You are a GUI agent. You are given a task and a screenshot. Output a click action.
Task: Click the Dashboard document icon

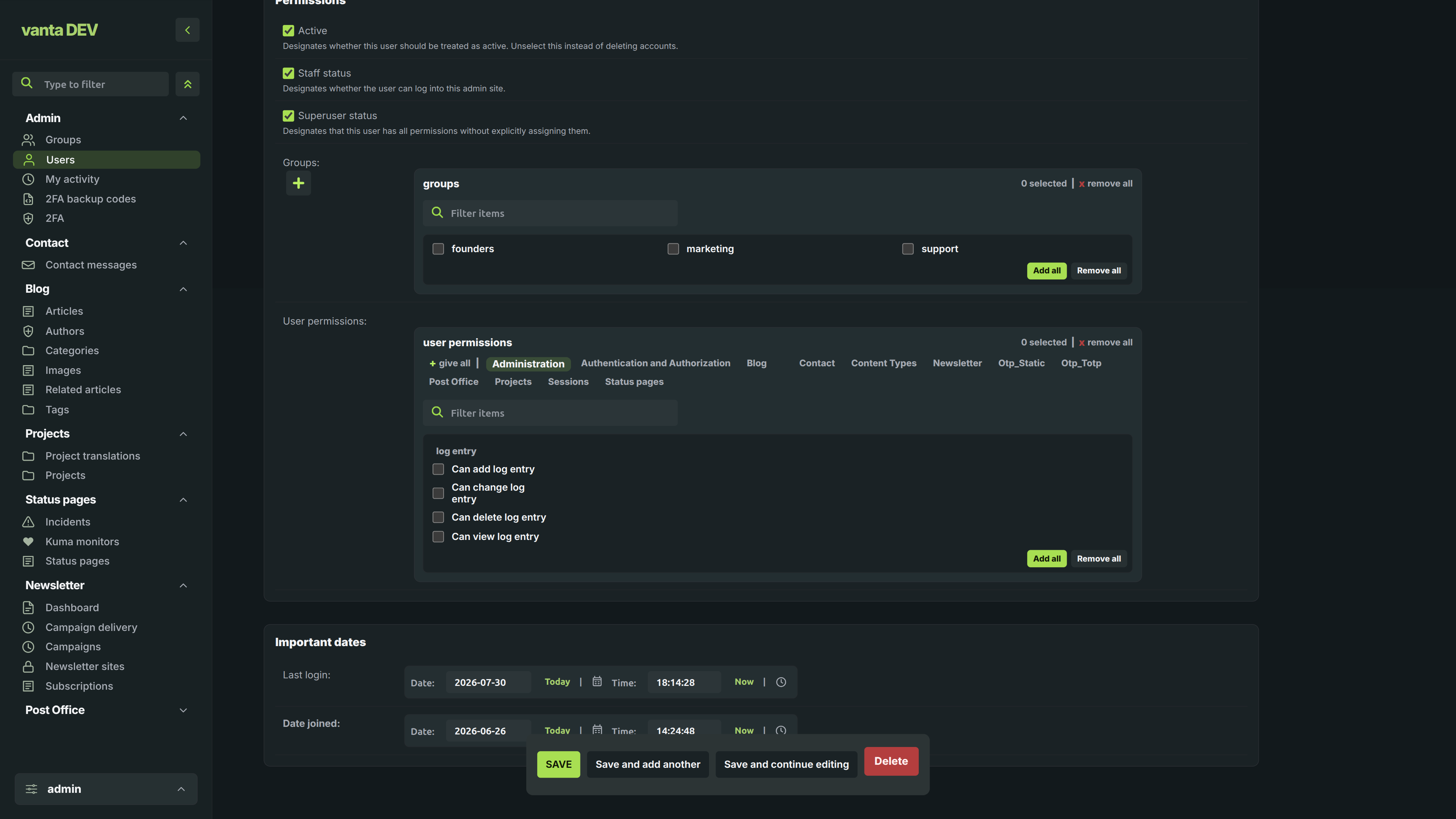28,607
